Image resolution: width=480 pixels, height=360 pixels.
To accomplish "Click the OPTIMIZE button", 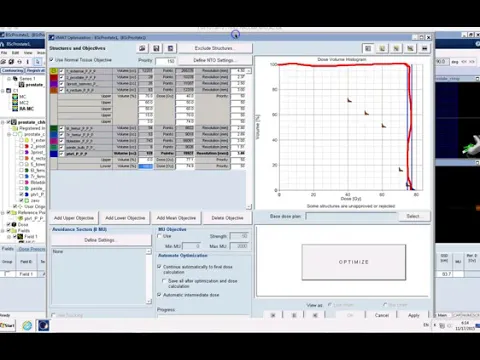I will (x=354, y=262).
